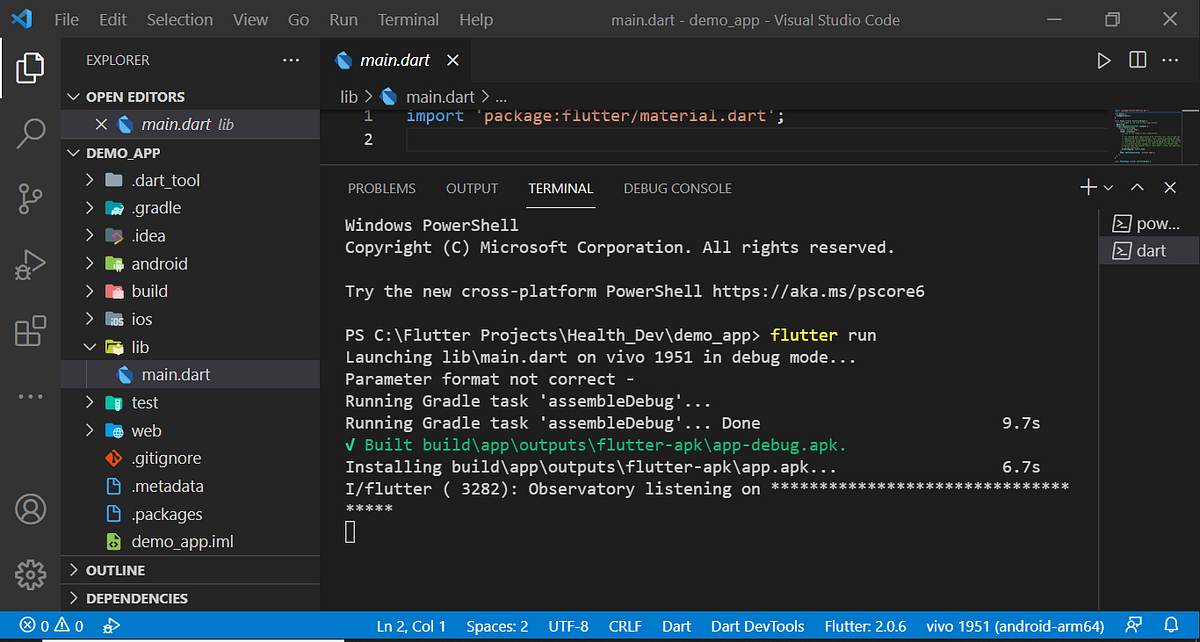Open the Selection menu
1200x642 pixels.
point(182,20)
